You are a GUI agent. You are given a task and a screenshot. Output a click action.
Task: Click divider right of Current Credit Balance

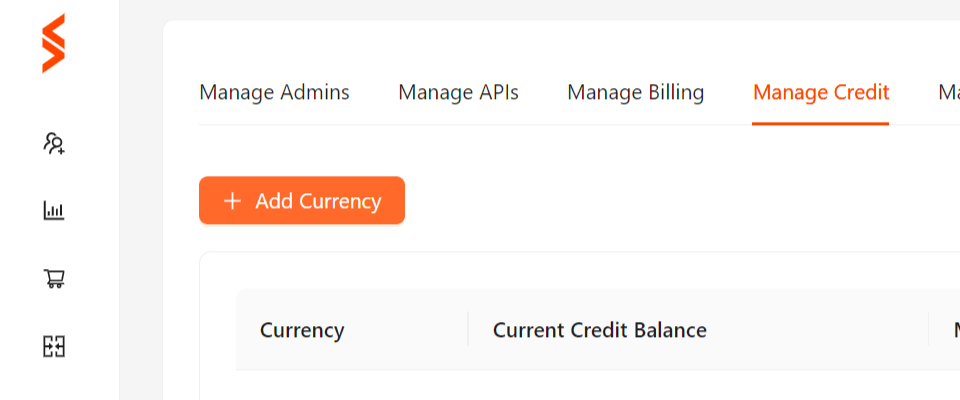[929, 329]
